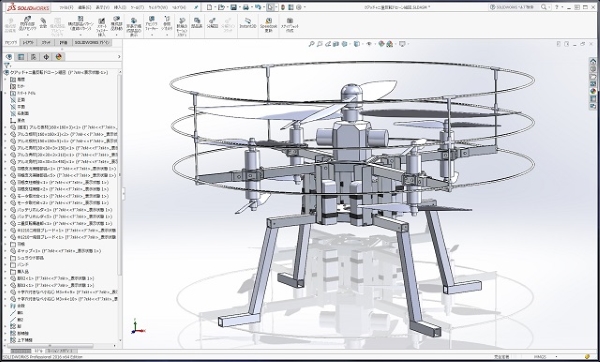This screenshot has height=362, width=600.
Task: Toggle the Select cursor tool button
Action: click(x=270, y=7)
